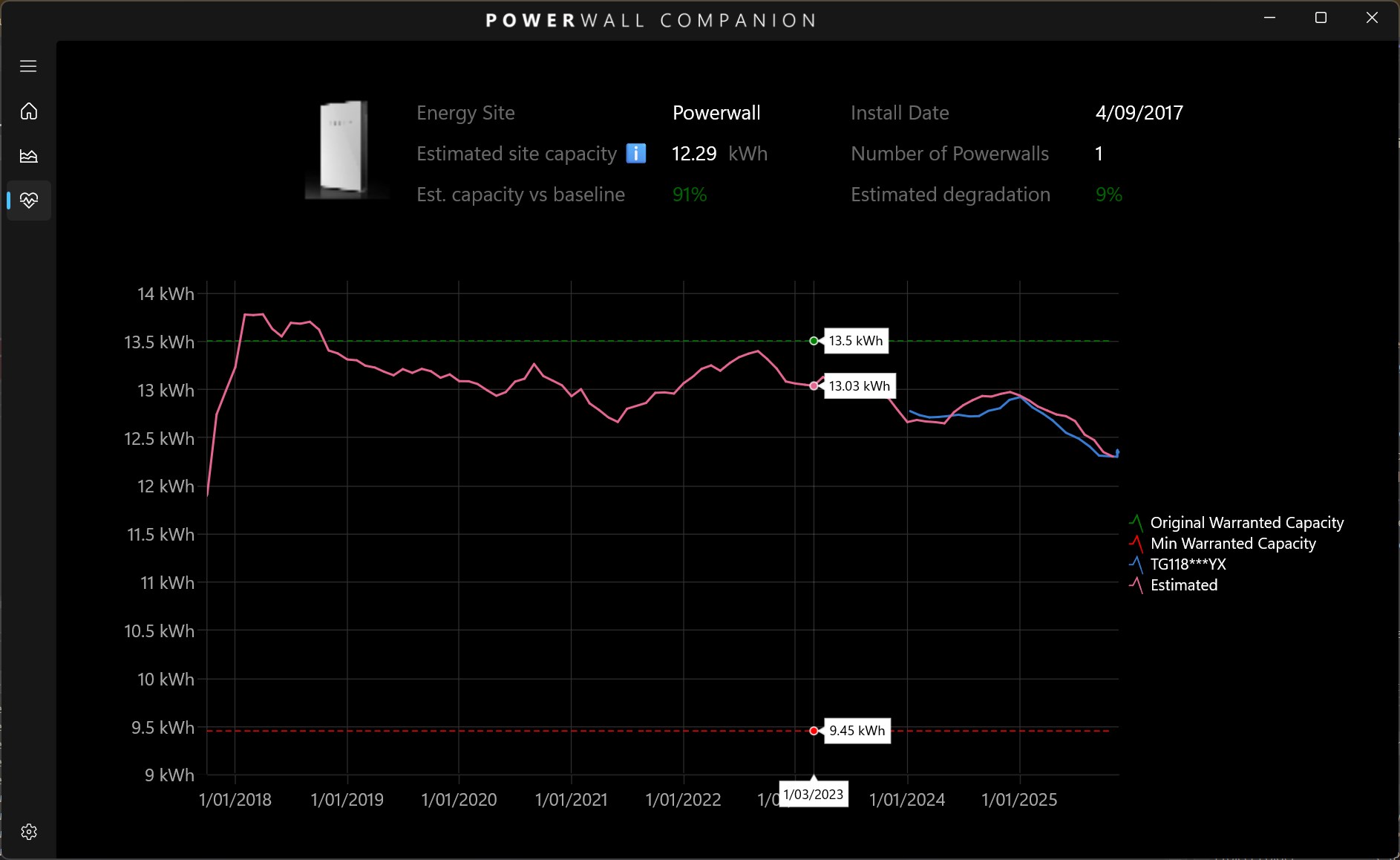Viewport: 1400px width, 860px height.
Task: Click the 9.45 kWh marker on the red line
Action: 814,731
